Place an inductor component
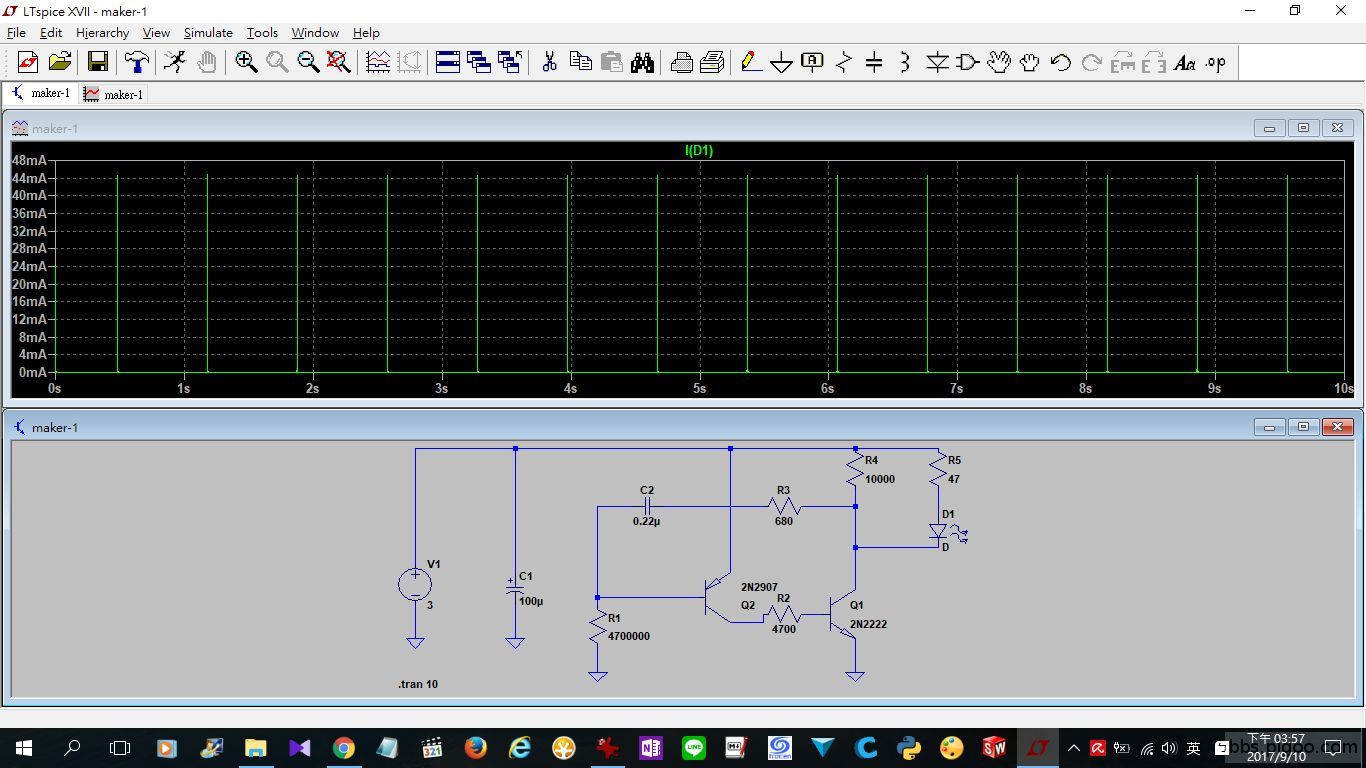Image resolution: width=1366 pixels, height=768 pixels. point(905,62)
